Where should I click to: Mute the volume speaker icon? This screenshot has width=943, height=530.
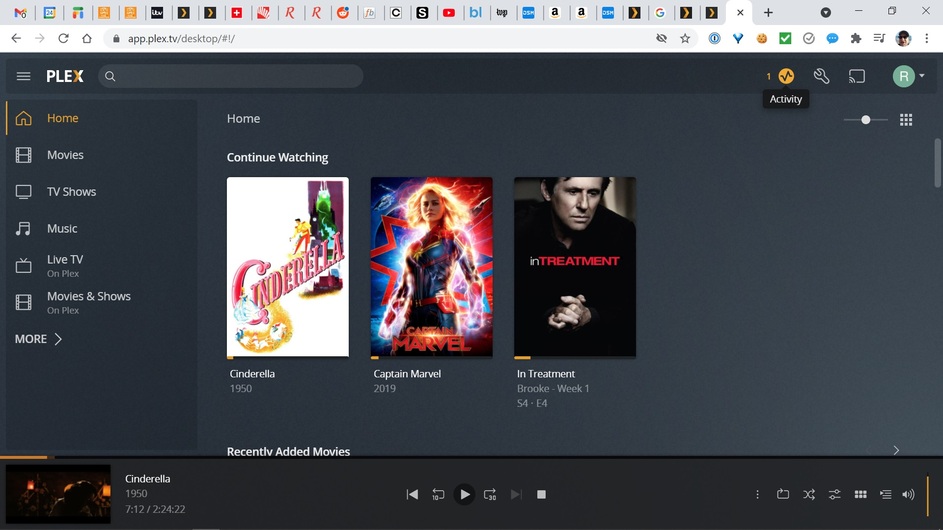[x=908, y=495]
